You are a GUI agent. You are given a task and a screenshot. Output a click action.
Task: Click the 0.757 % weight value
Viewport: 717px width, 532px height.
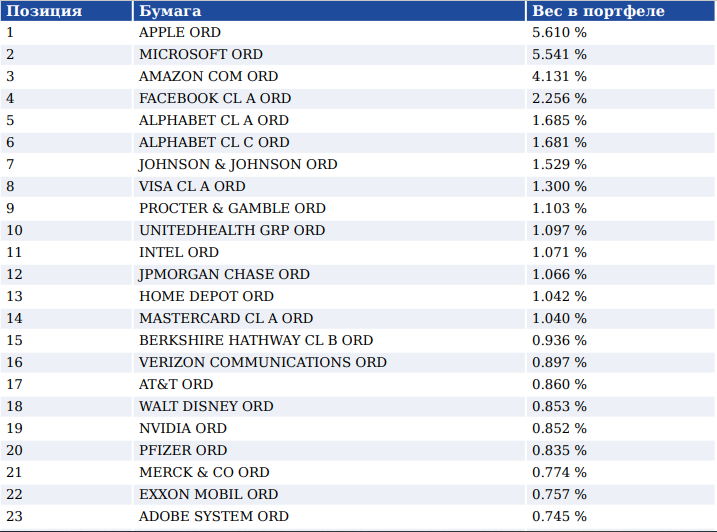click(x=559, y=494)
